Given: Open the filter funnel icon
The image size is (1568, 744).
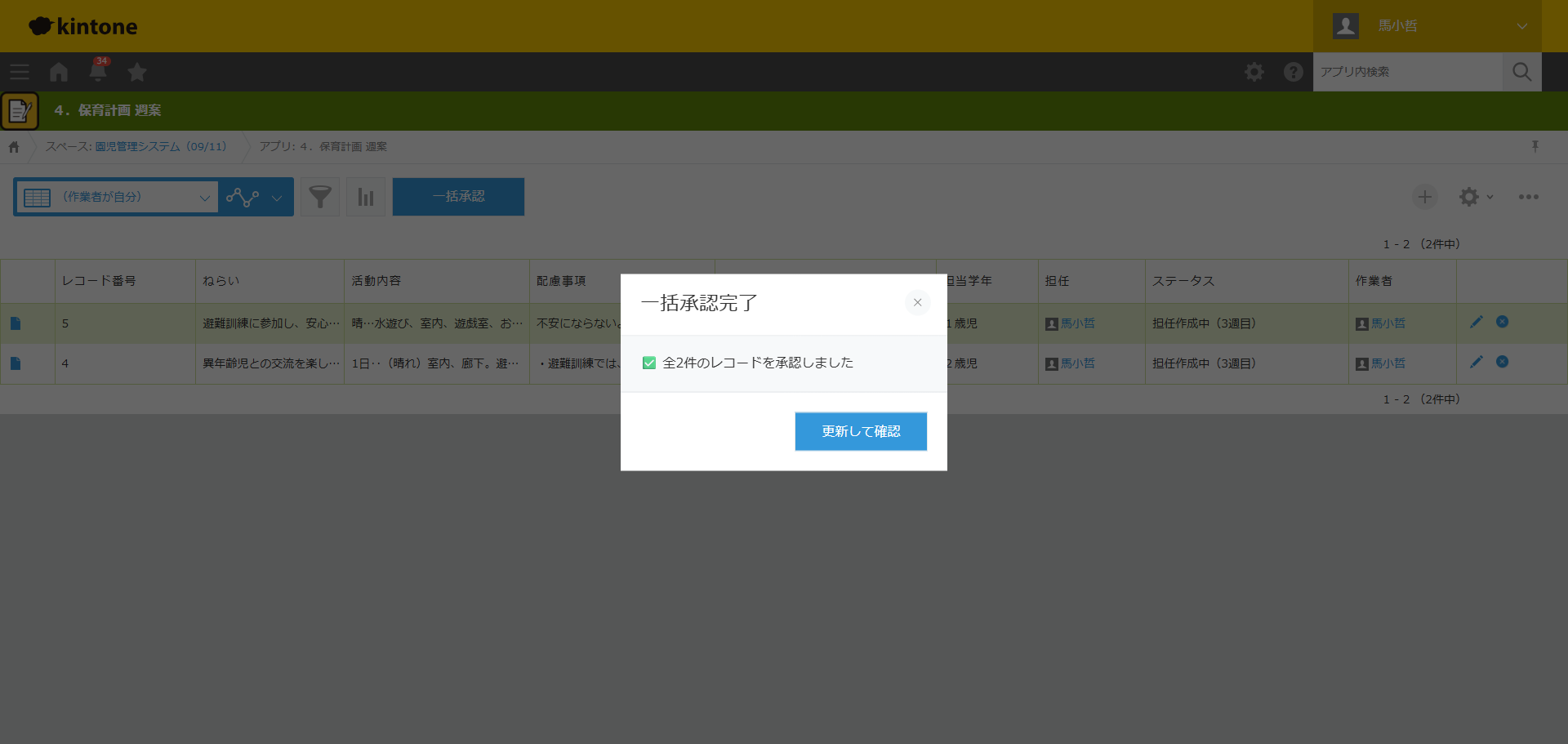Looking at the screenshot, I should tap(320, 197).
